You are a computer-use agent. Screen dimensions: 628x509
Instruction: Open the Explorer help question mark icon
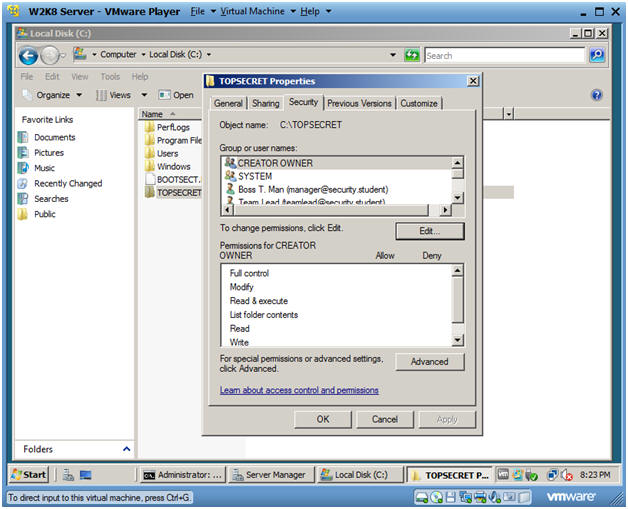[596, 95]
